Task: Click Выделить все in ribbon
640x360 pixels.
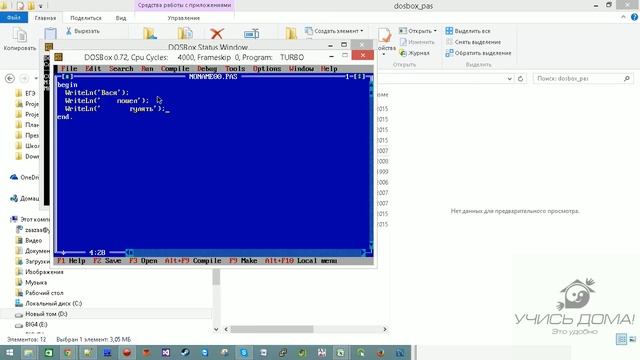Action: pyautogui.click(x=468, y=31)
